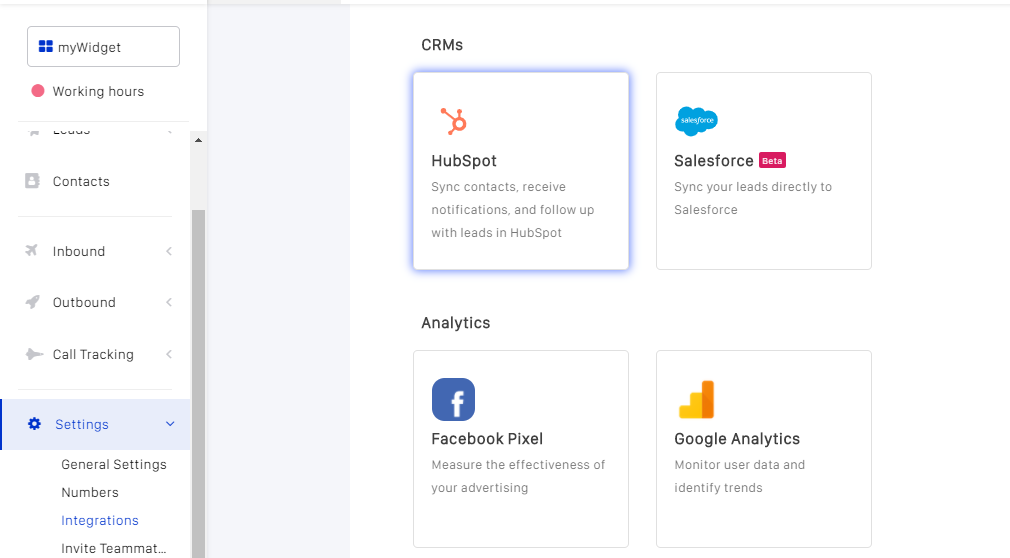
Task: Click 'Sync your leads directly to Salesforce' text
Action: coord(753,198)
